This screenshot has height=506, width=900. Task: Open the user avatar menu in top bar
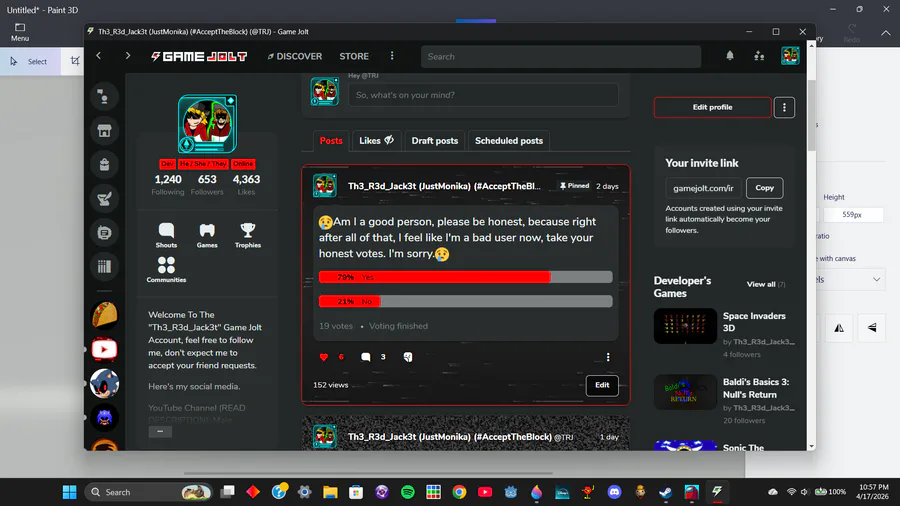[x=790, y=56]
